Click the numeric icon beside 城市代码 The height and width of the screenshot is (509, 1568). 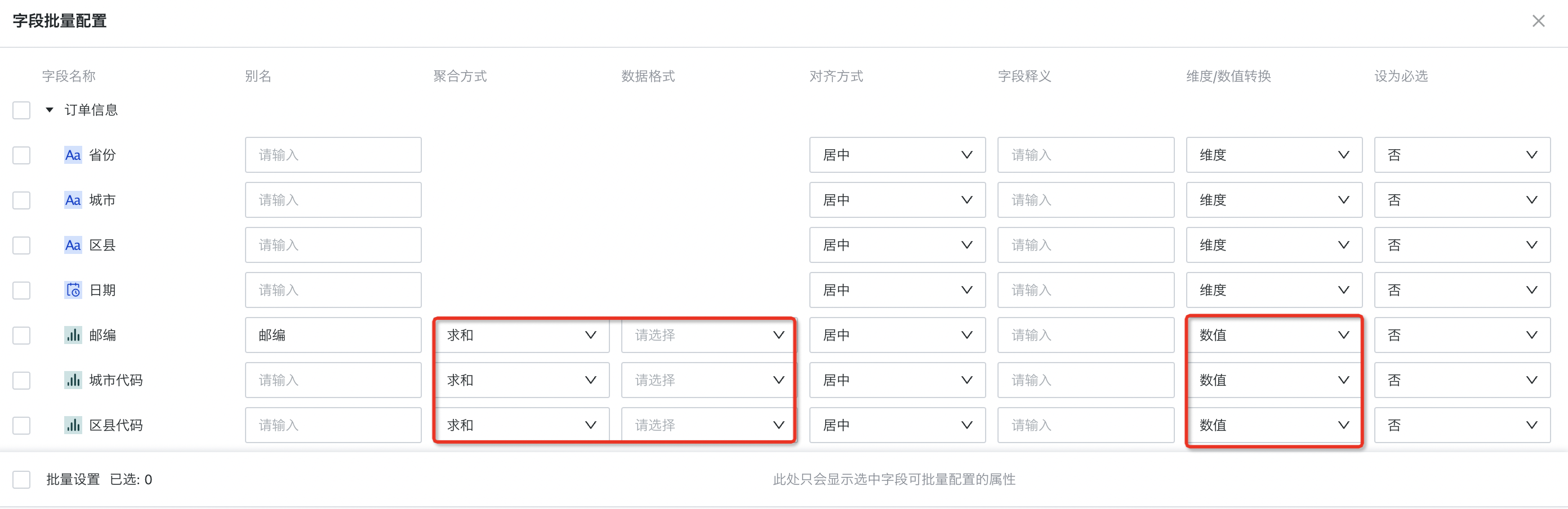click(x=73, y=380)
